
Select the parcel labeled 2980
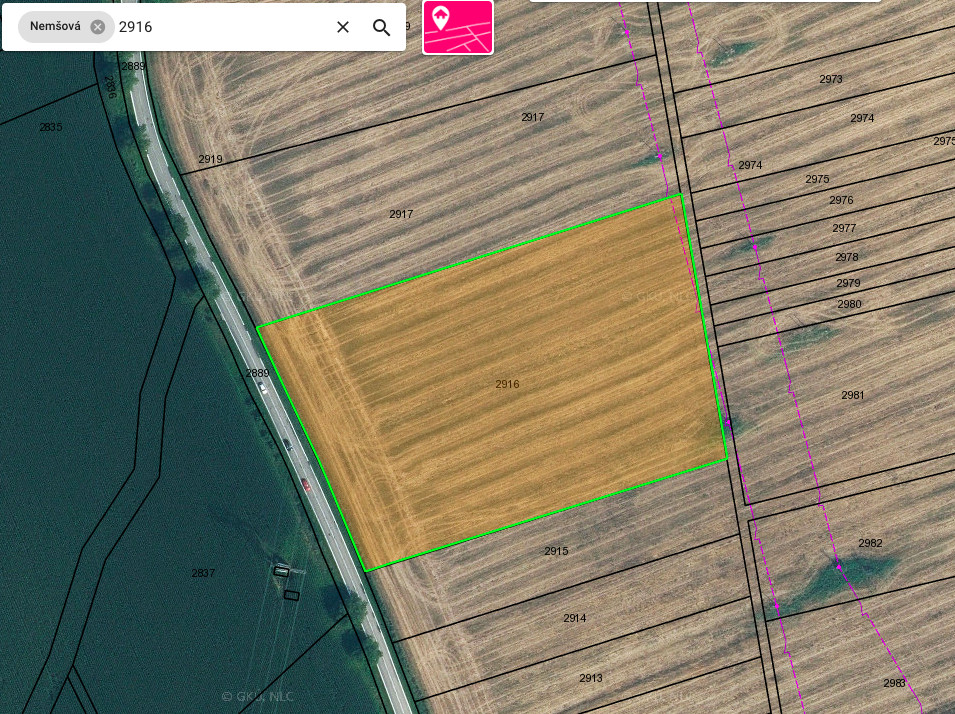[849, 304]
